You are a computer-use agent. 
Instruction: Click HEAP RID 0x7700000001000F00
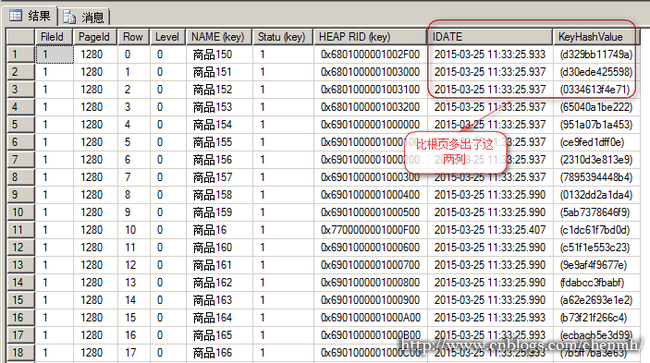(x=370, y=230)
